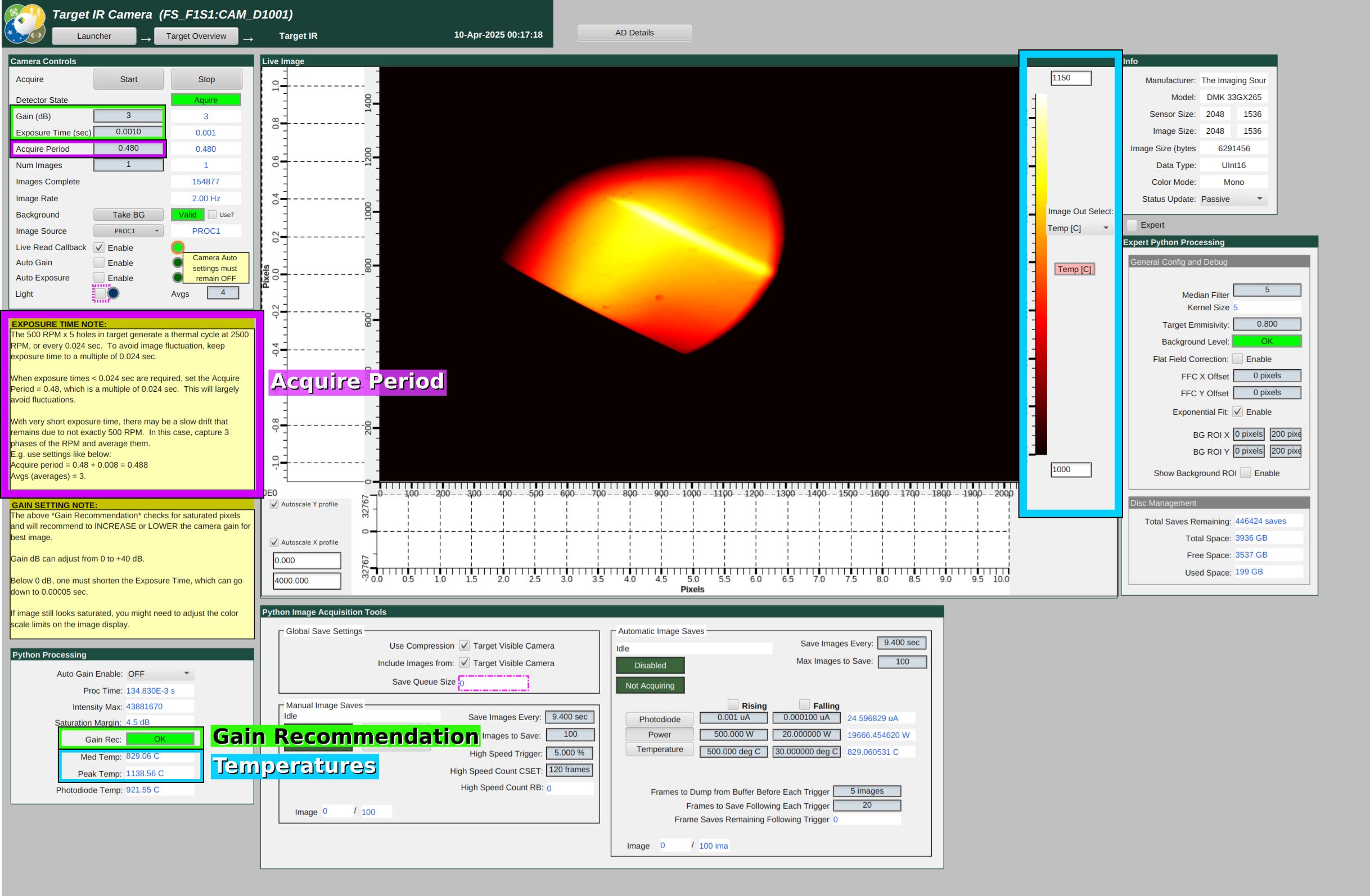Click the Take BG button
Viewport: 1370px width, 896px height.
point(128,215)
